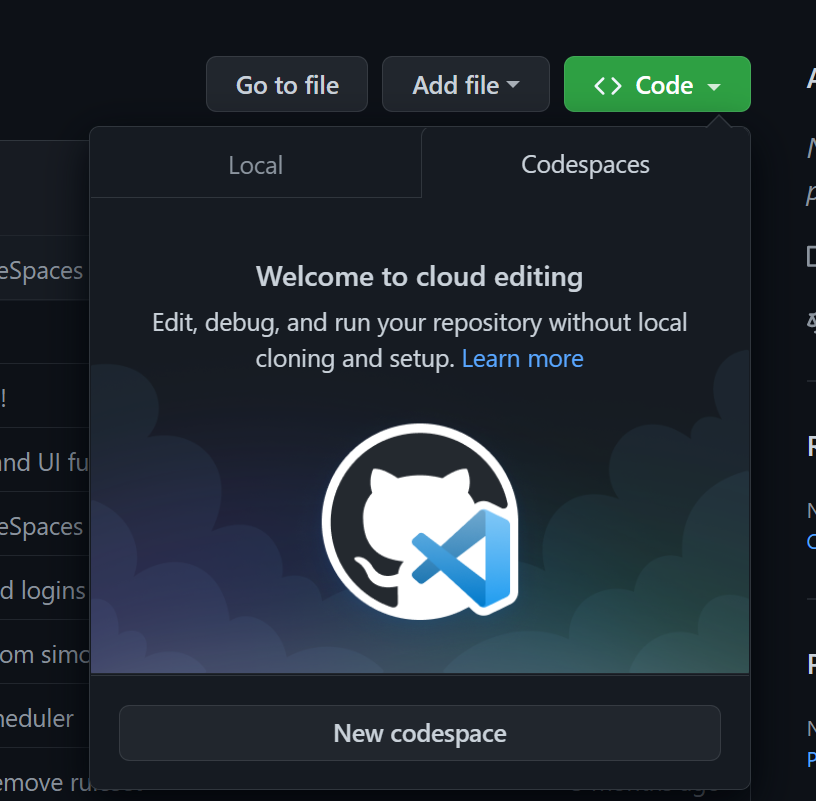816x801 pixels.
Task: Click the code brackets icon in Code button
Action: click(608, 86)
